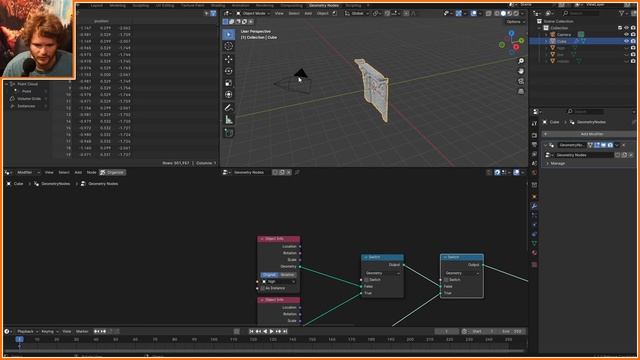The height and width of the screenshot is (360, 640).
Task: Click the viewport navigation gizmo blue Z axis
Action: [511, 33]
